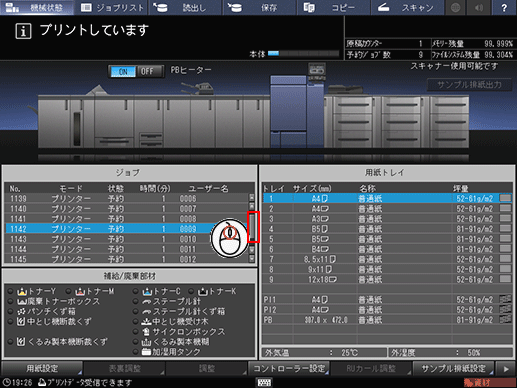Click indicator lamp next to トナーK

coord(191,291)
